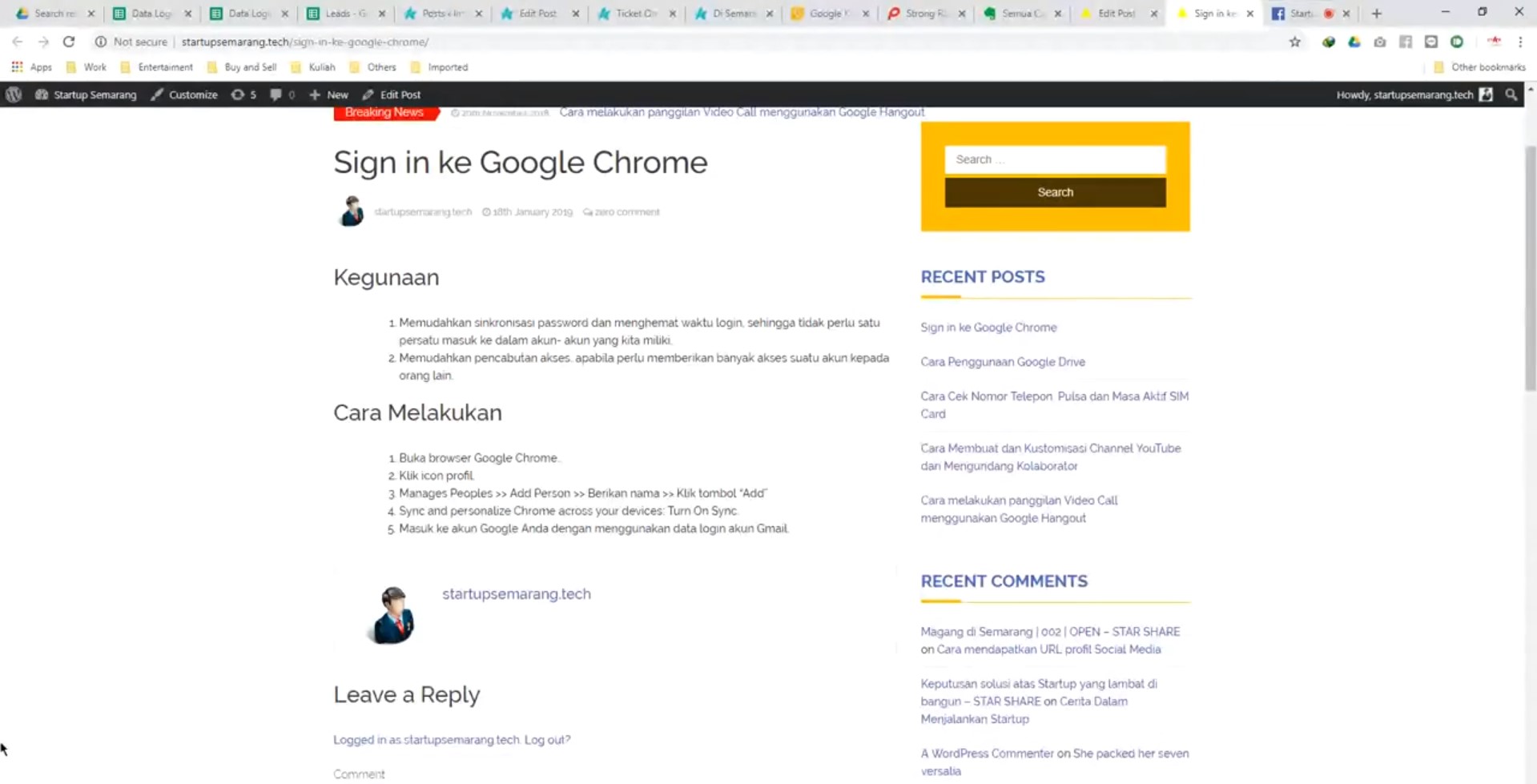Click the address bar URL
The image size is (1537, 784).
pos(304,42)
